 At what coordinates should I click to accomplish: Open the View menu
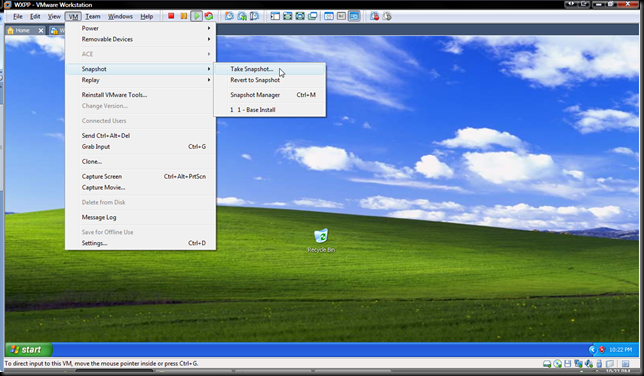[54, 16]
